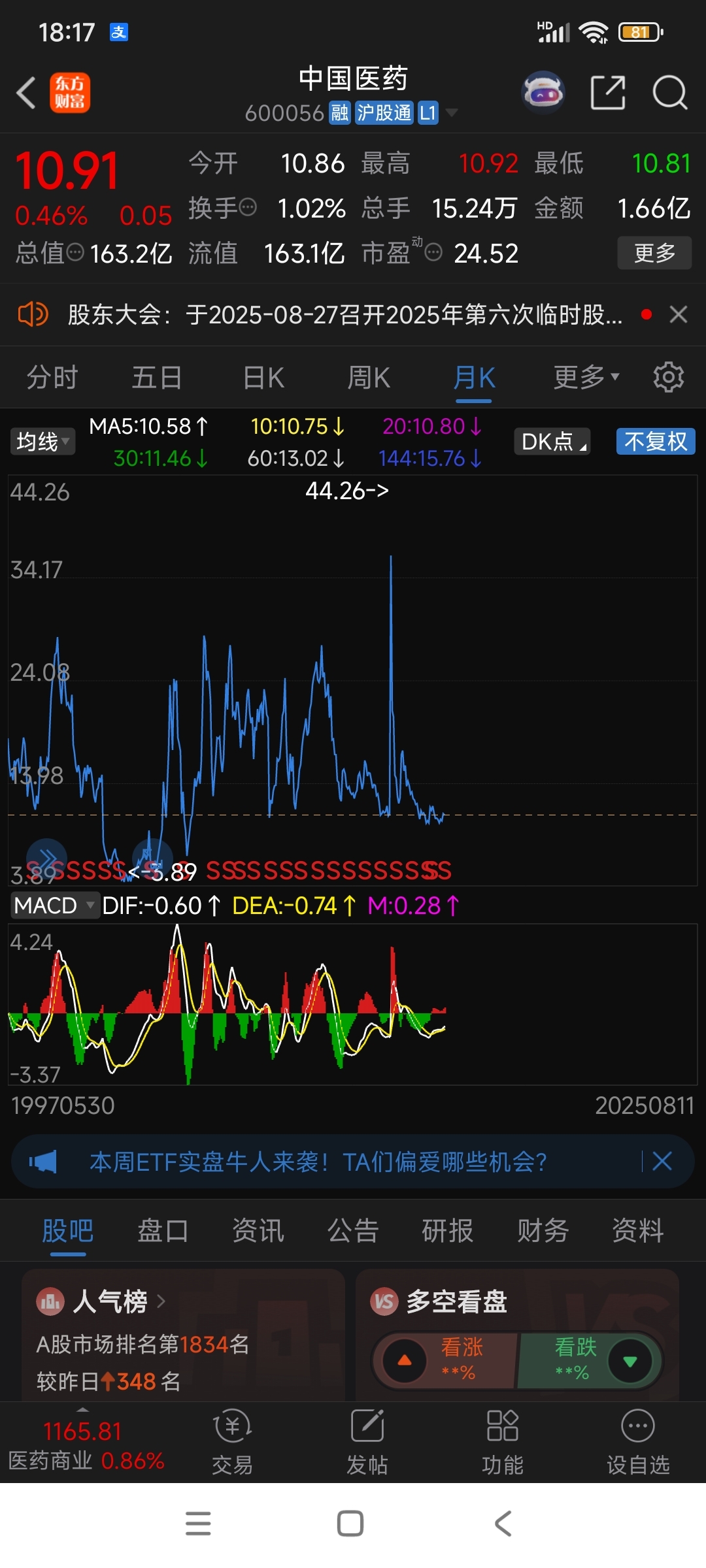Tap the 人气榜 chart icon

click(50, 1301)
